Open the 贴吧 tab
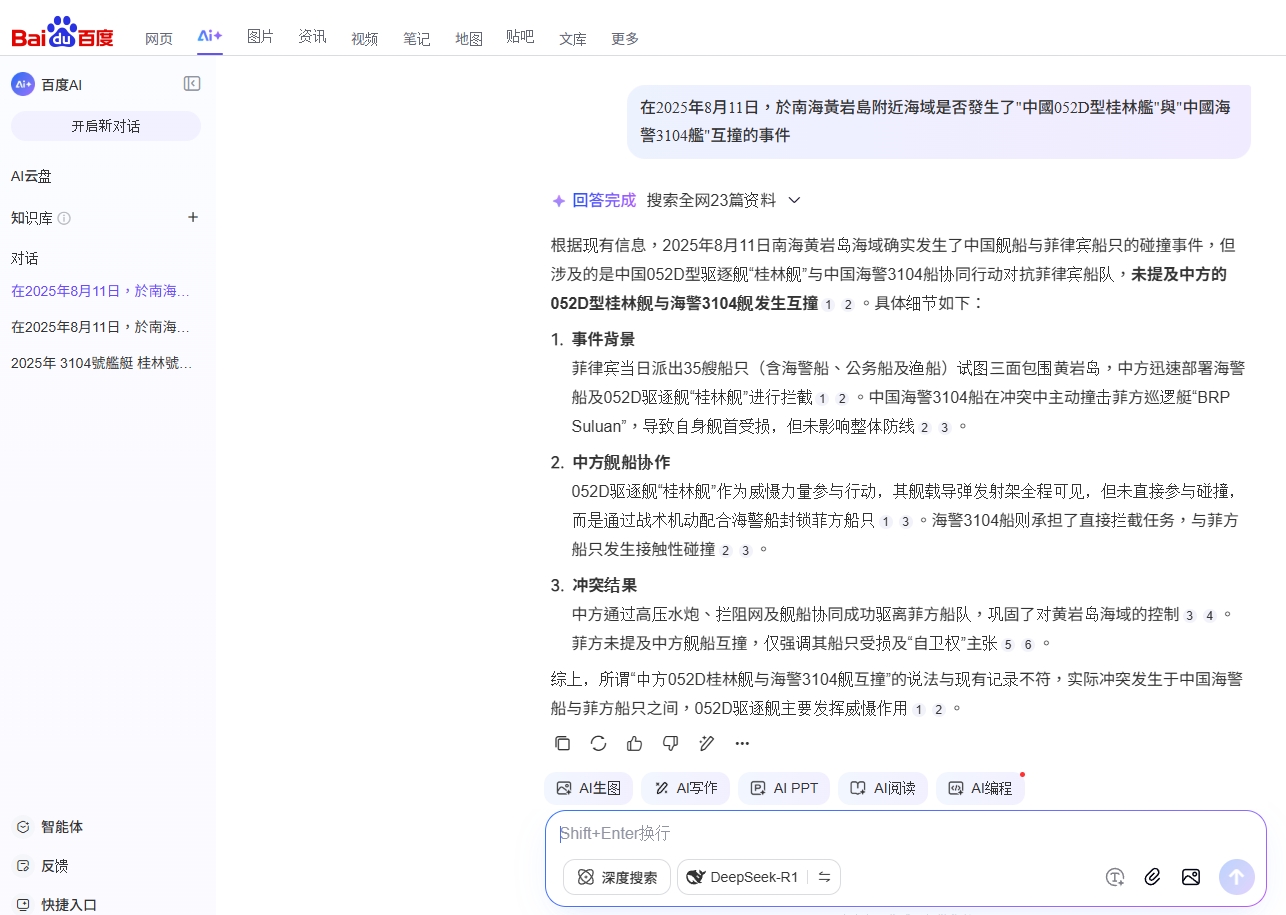 click(x=520, y=36)
